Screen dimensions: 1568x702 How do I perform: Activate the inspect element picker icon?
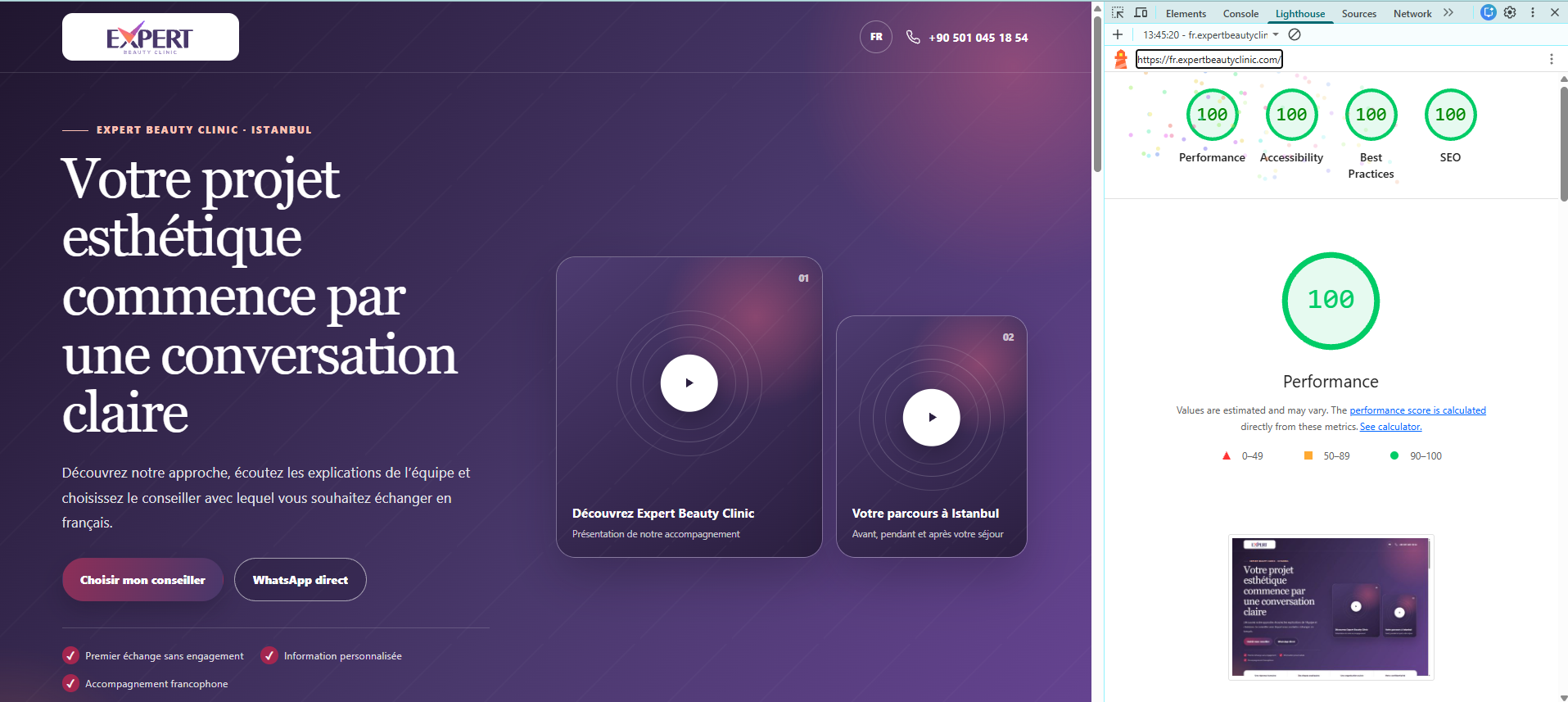point(1118,13)
